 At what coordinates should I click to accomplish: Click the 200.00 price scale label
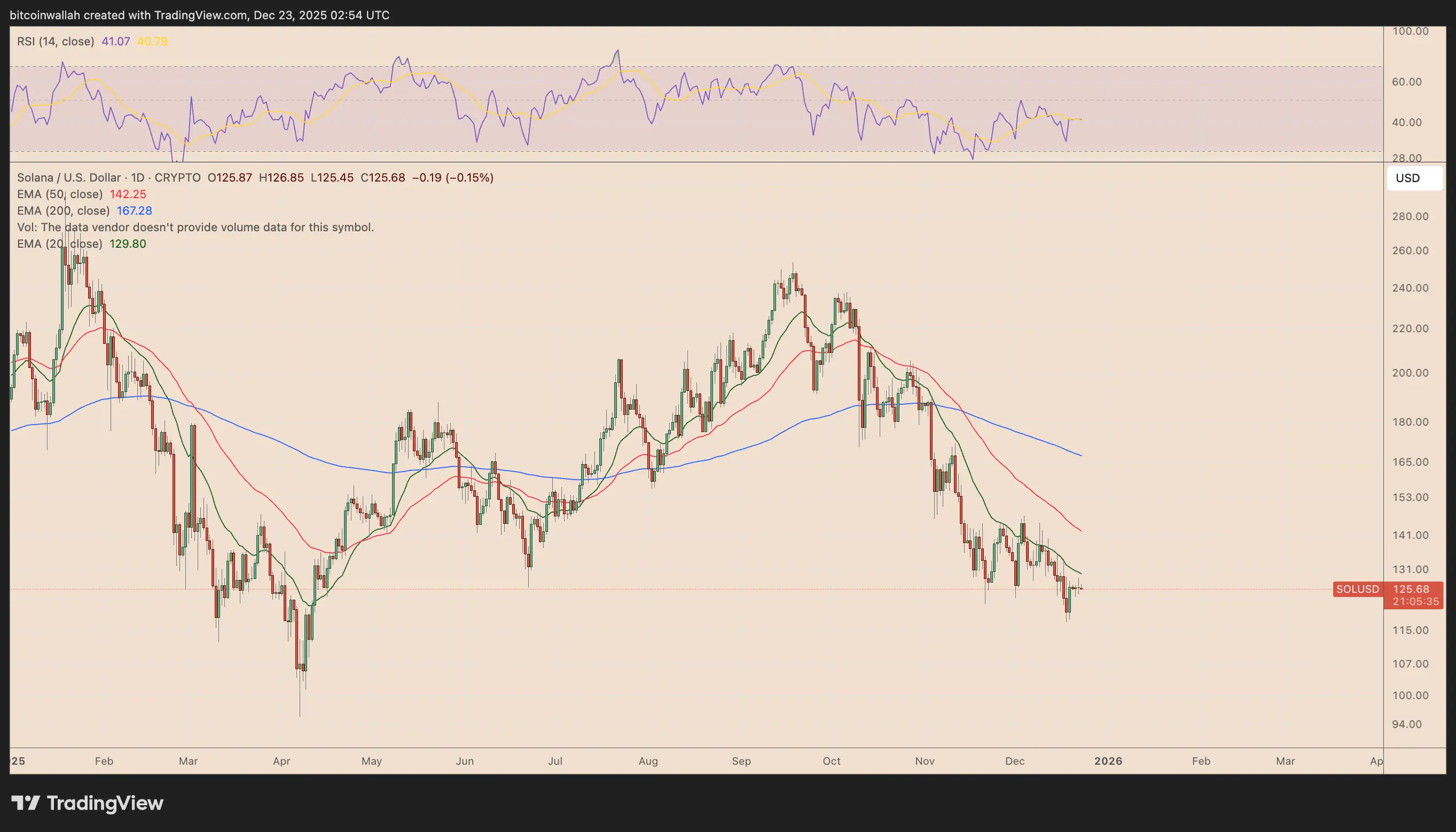[x=1410, y=373]
